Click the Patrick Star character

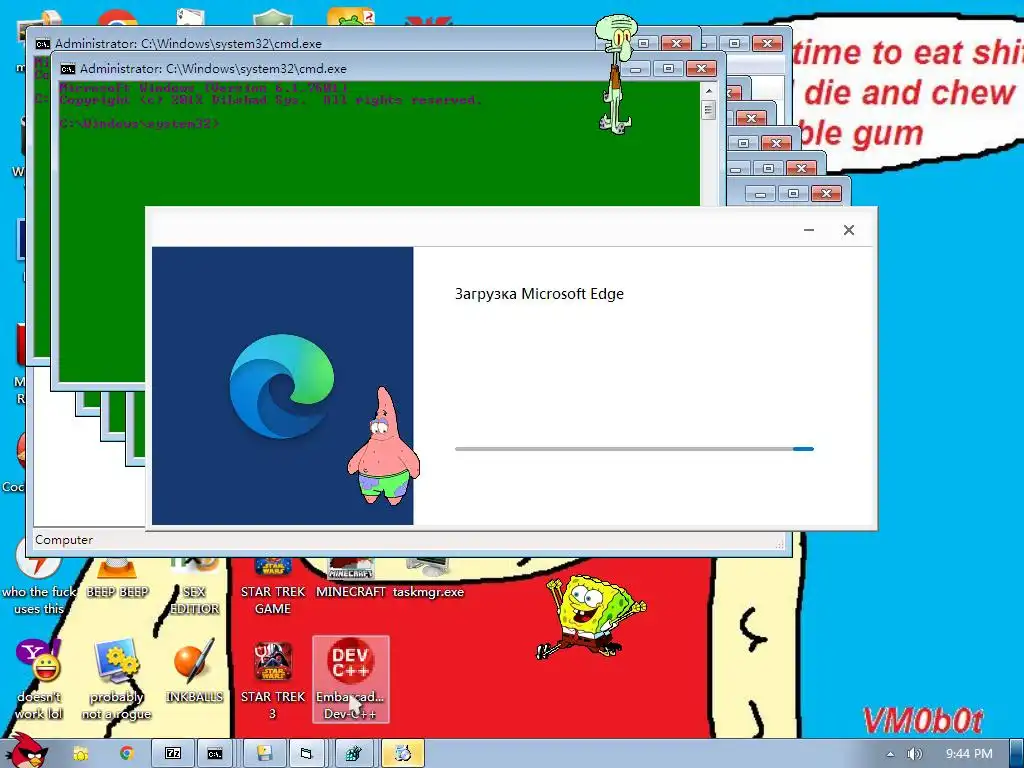click(x=383, y=446)
